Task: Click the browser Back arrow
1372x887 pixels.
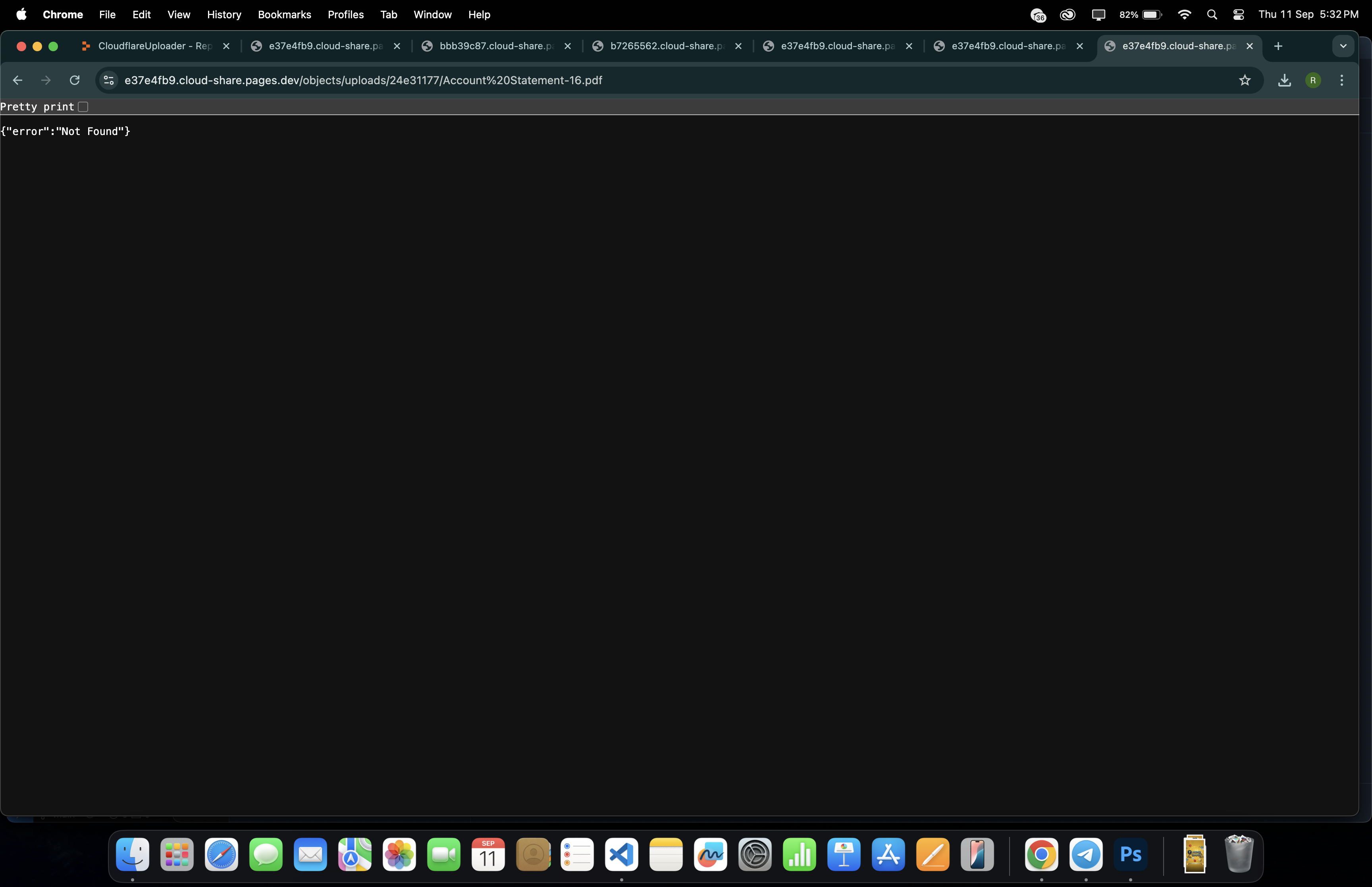Action: click(x=17, y=80)
